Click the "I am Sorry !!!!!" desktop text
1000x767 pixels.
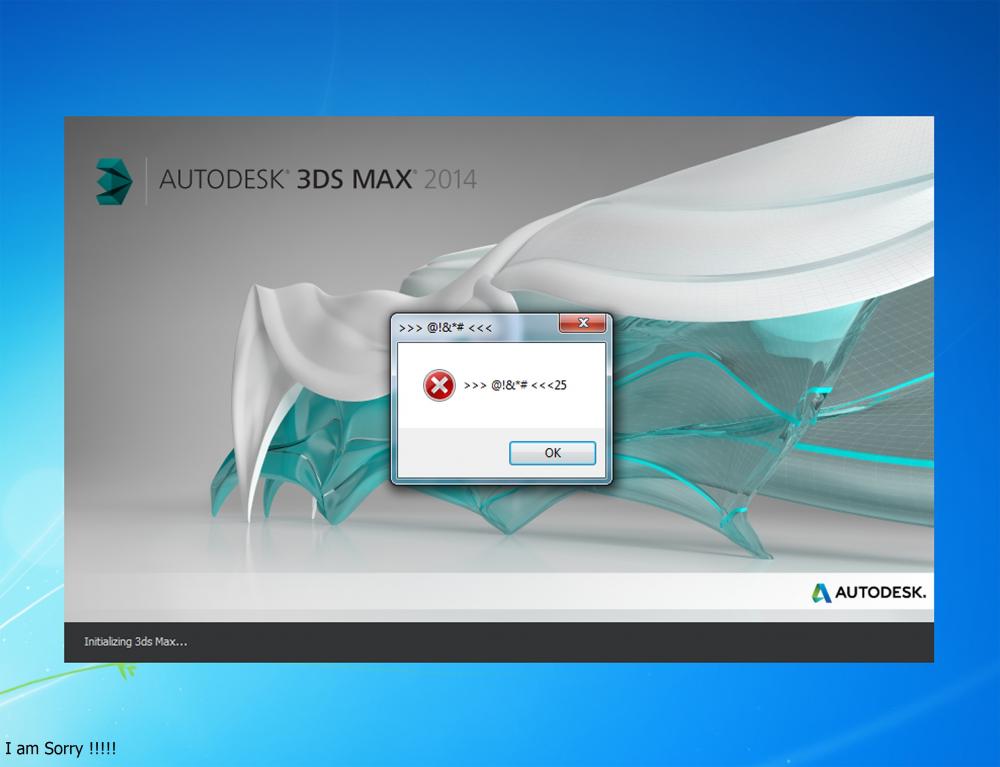pos(61,748)
